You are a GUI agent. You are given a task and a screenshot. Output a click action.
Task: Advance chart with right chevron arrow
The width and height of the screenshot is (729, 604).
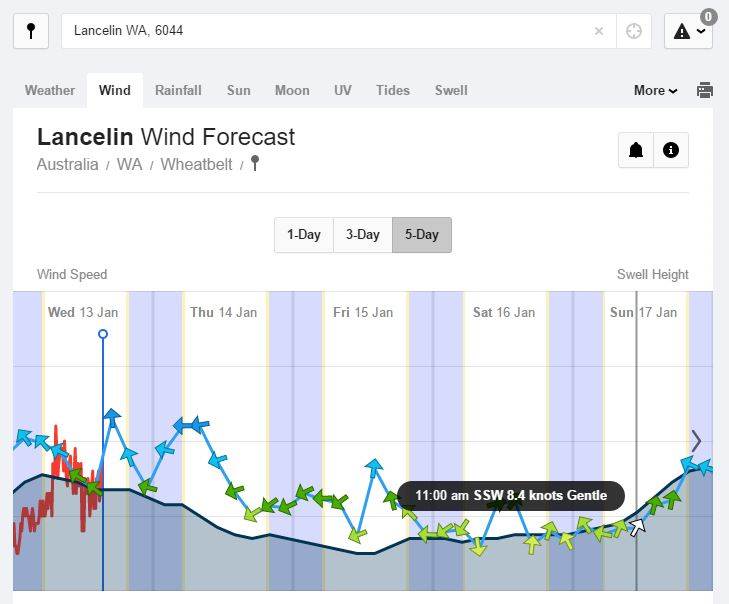point(696,440)
